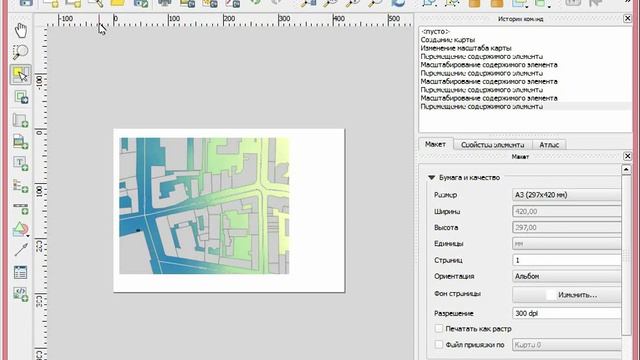The height and width of the screenshot is (360, 640).
Task: Choose the Add attribute table tool
Action: [20, 272]
